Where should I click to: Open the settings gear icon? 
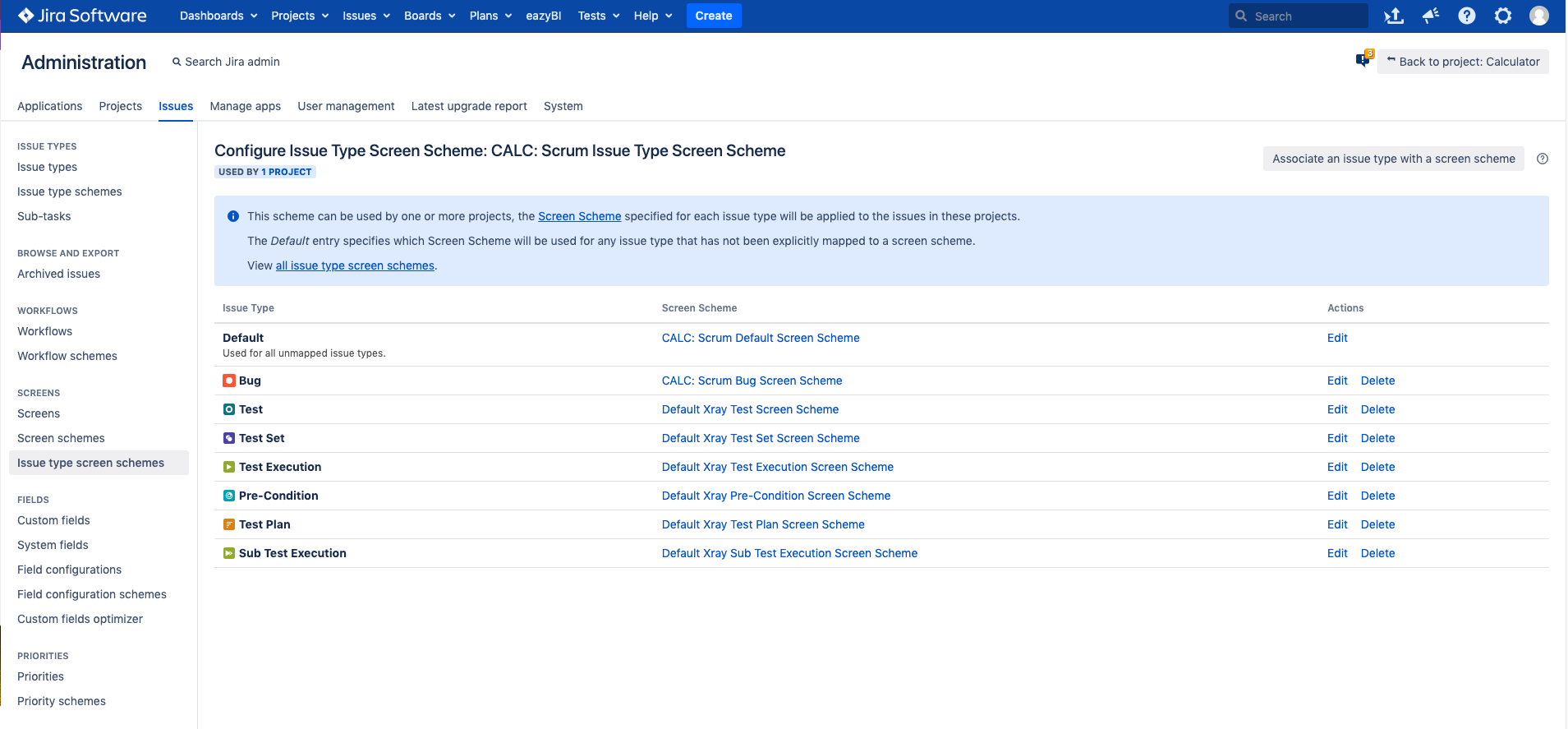coord(1503,16)
